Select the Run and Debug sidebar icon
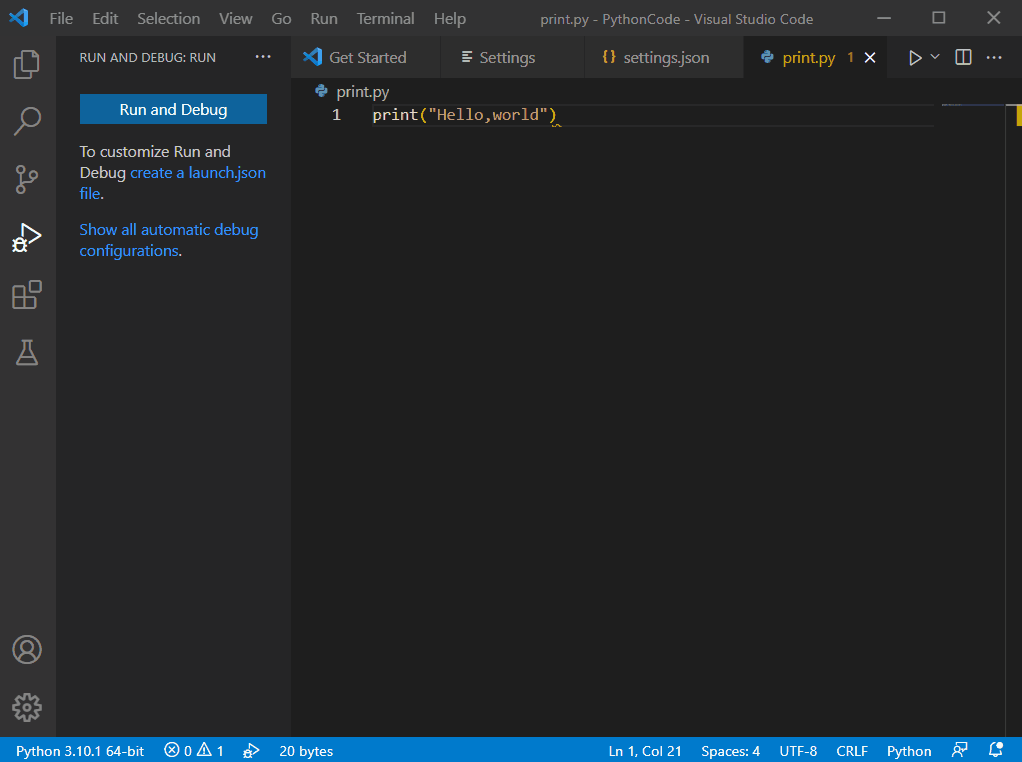Screen dimensions: 1022x762 click(x=26, y=237)
